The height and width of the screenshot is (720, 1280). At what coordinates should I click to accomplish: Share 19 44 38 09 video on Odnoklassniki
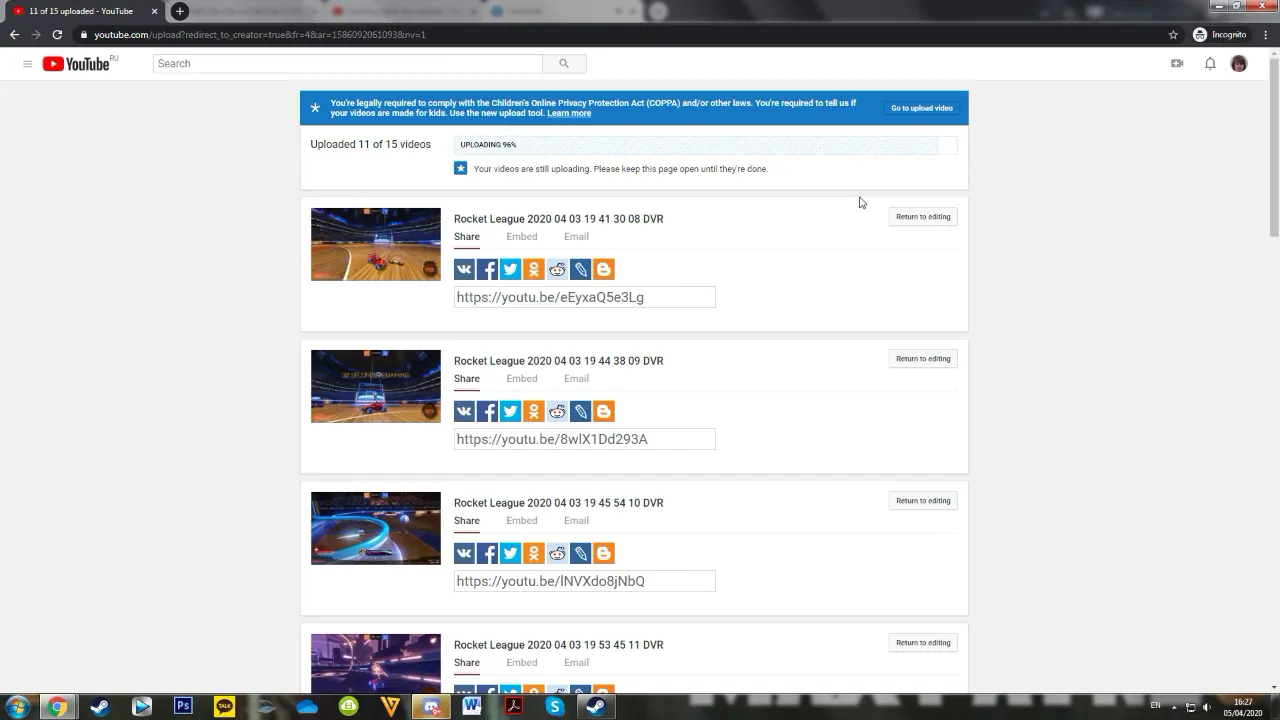point(534,411)
